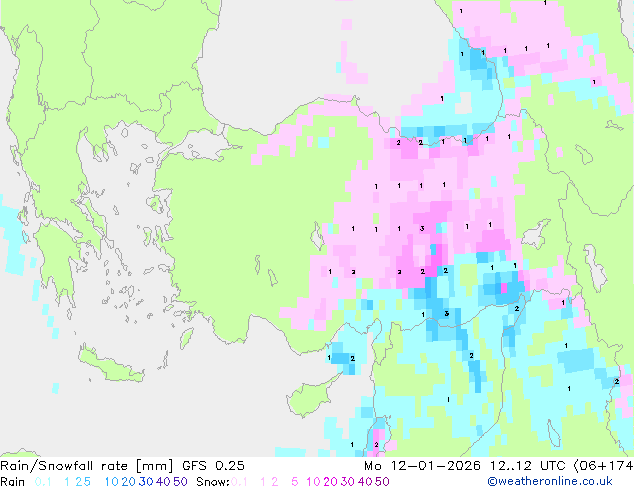The height and width of the screenshot is (490, 634).
Task: Select the Snow 50 legend value
Action: [382, 482]
